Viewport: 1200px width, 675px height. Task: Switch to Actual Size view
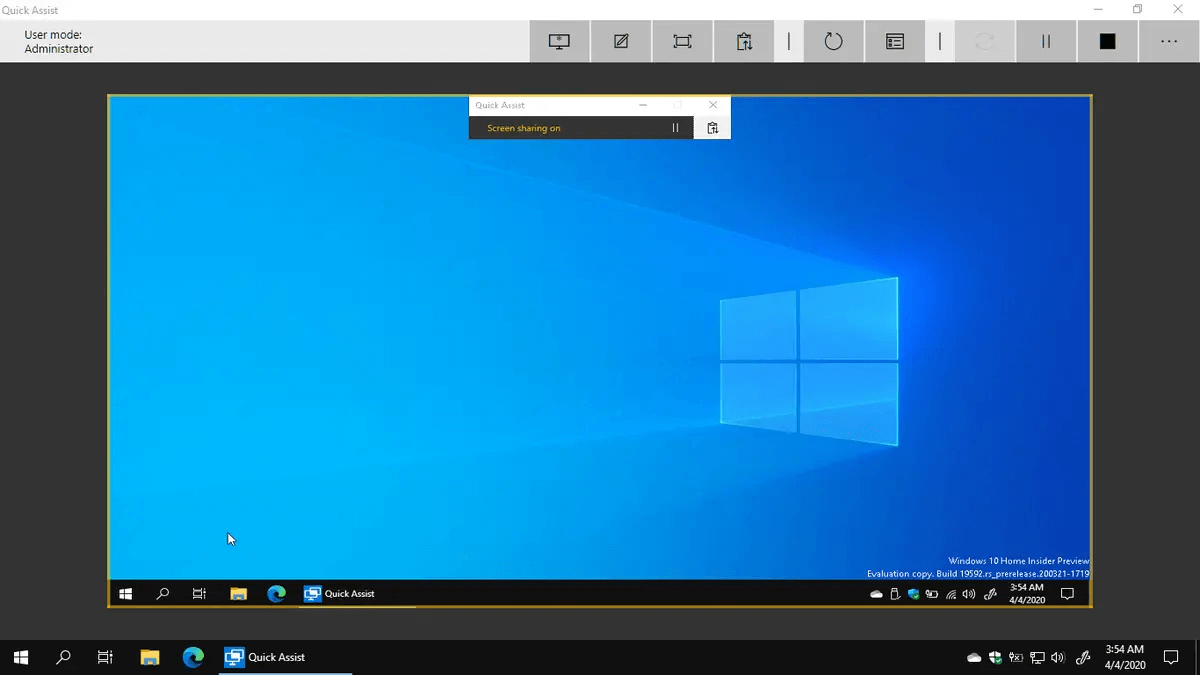point(682,41)
